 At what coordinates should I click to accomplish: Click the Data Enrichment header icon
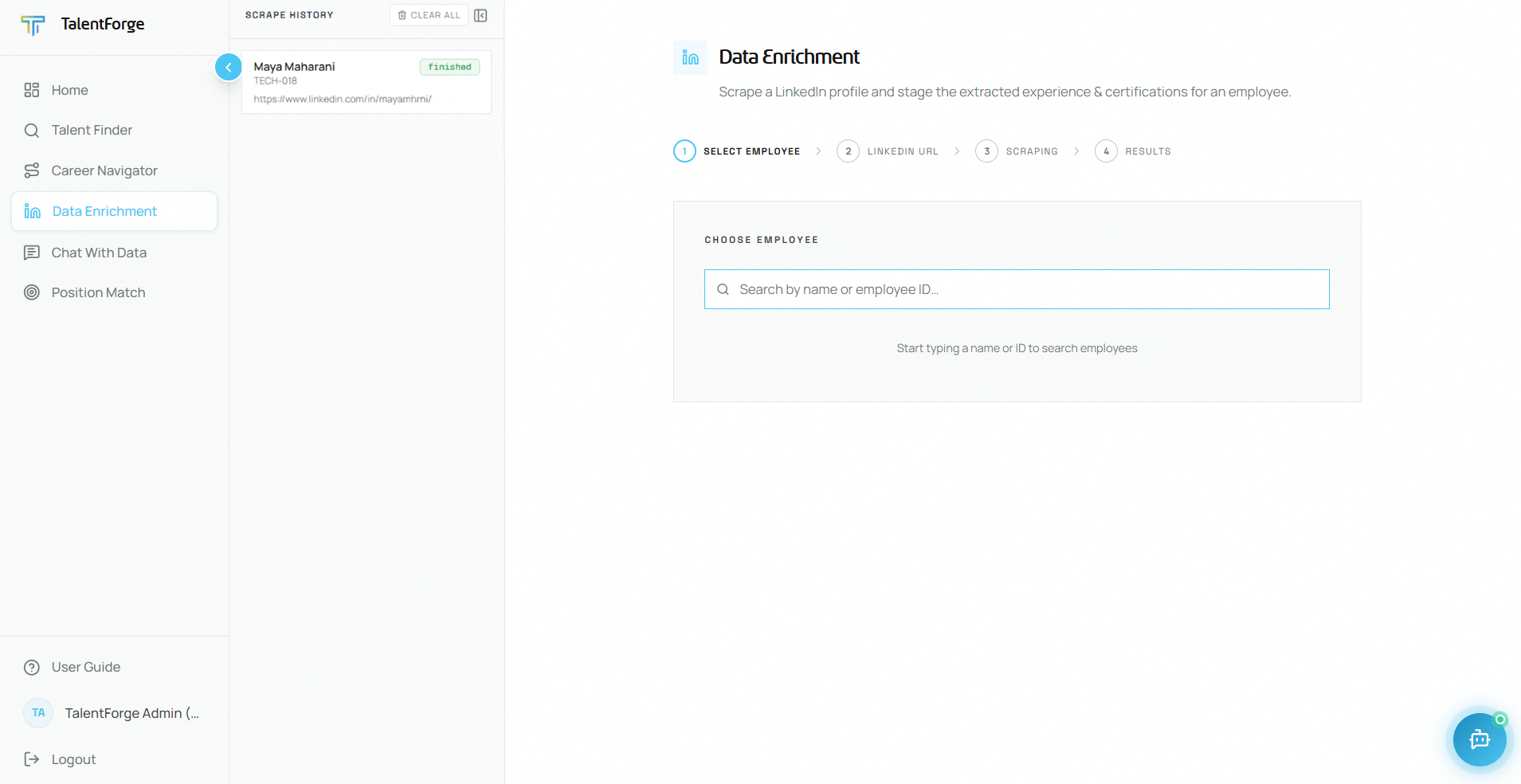690,57
